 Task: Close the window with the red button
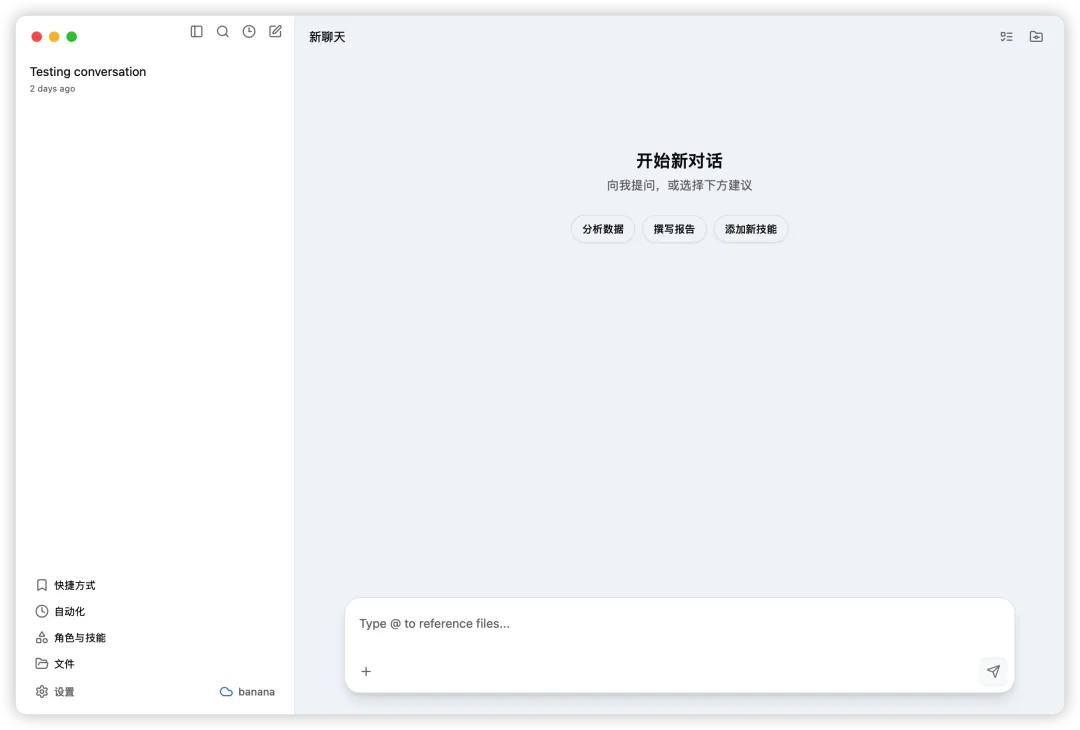[x=37, y=36]
